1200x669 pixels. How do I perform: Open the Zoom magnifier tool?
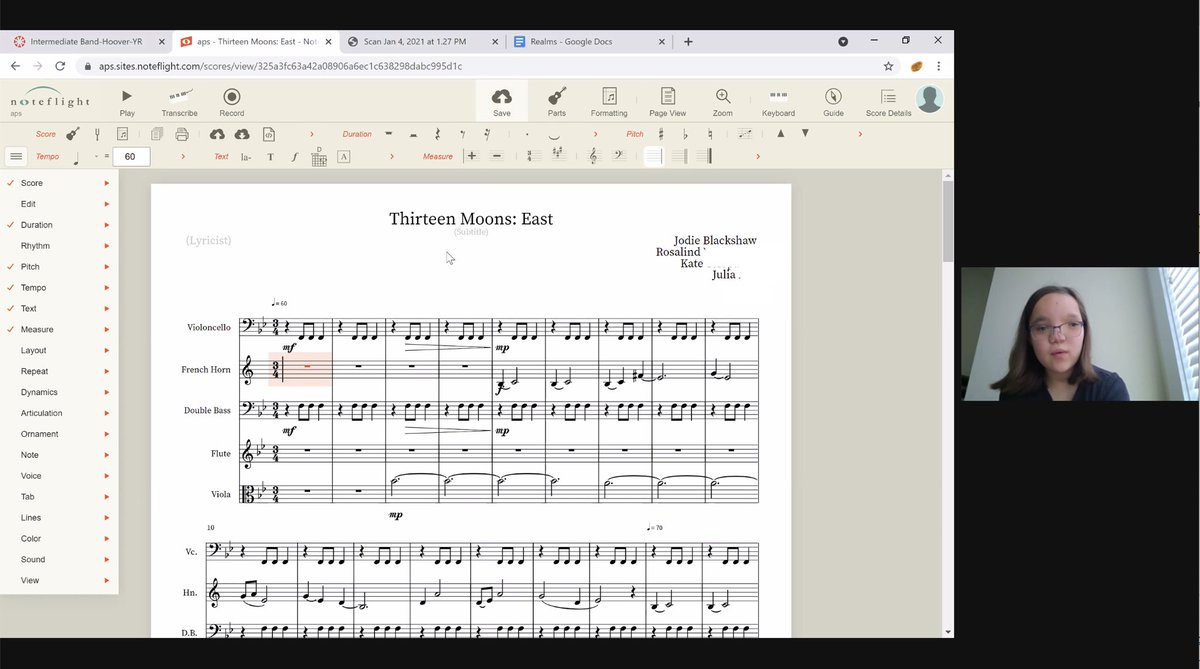[722, 101]
